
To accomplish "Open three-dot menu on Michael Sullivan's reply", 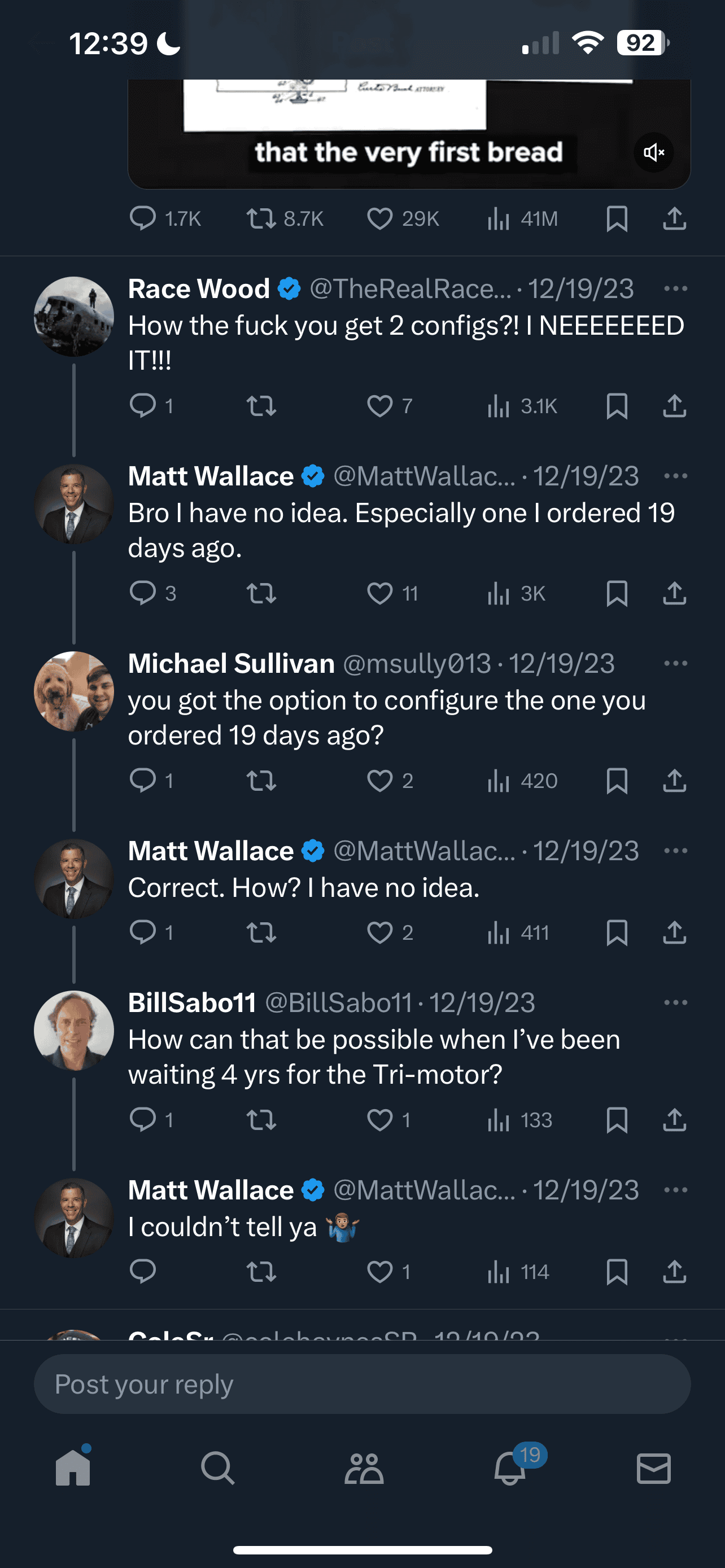I will (676, 663).
